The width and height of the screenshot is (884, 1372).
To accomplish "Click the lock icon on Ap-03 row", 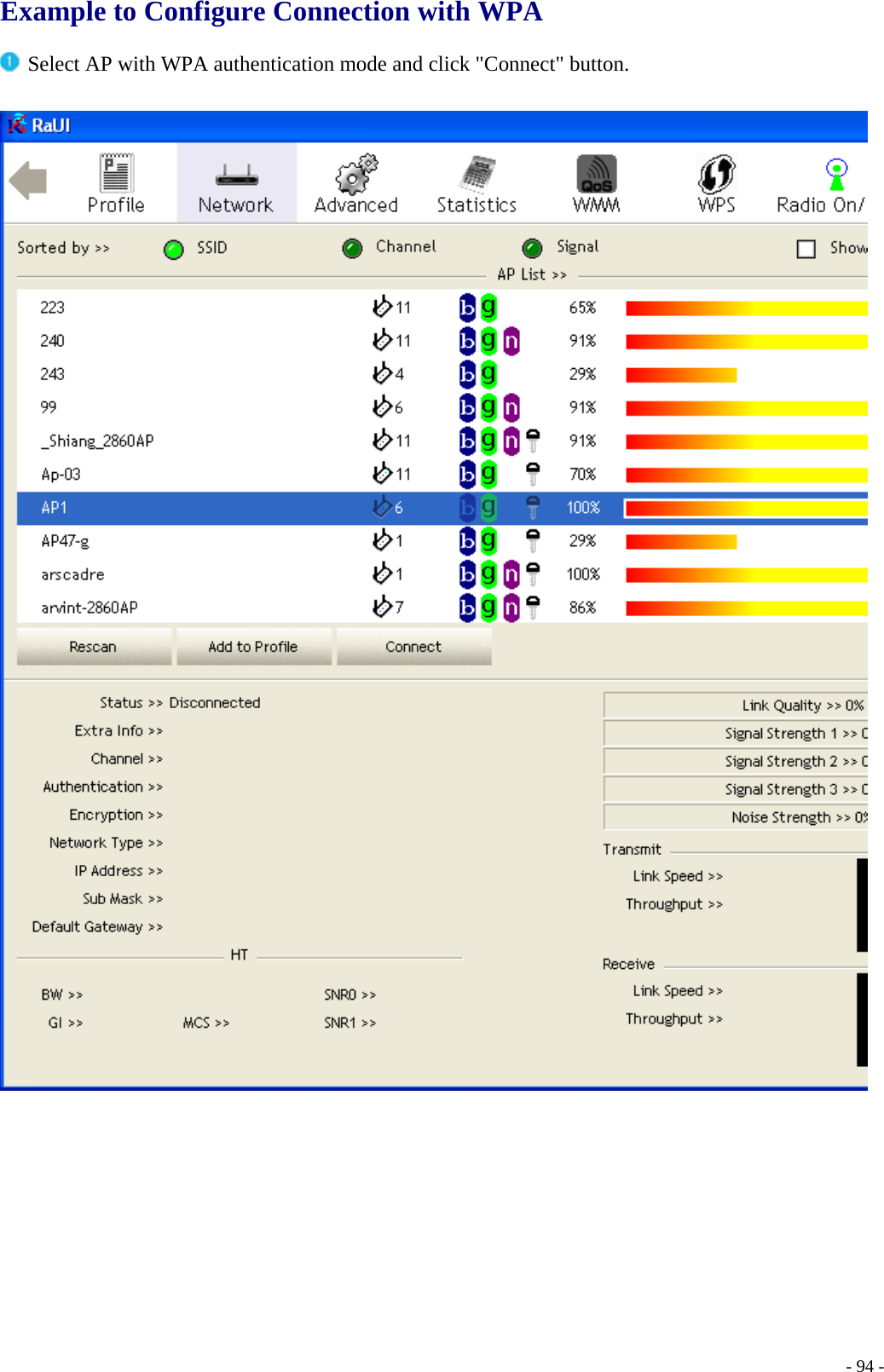I will coord(533,474).
